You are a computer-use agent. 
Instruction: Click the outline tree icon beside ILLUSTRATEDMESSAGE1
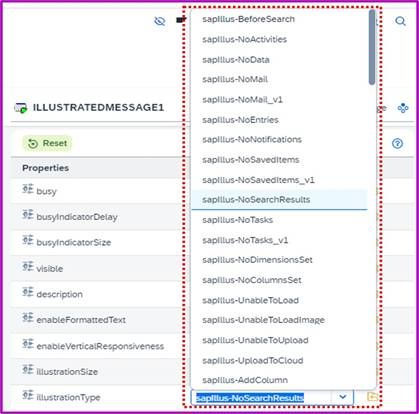pos(403,108)
